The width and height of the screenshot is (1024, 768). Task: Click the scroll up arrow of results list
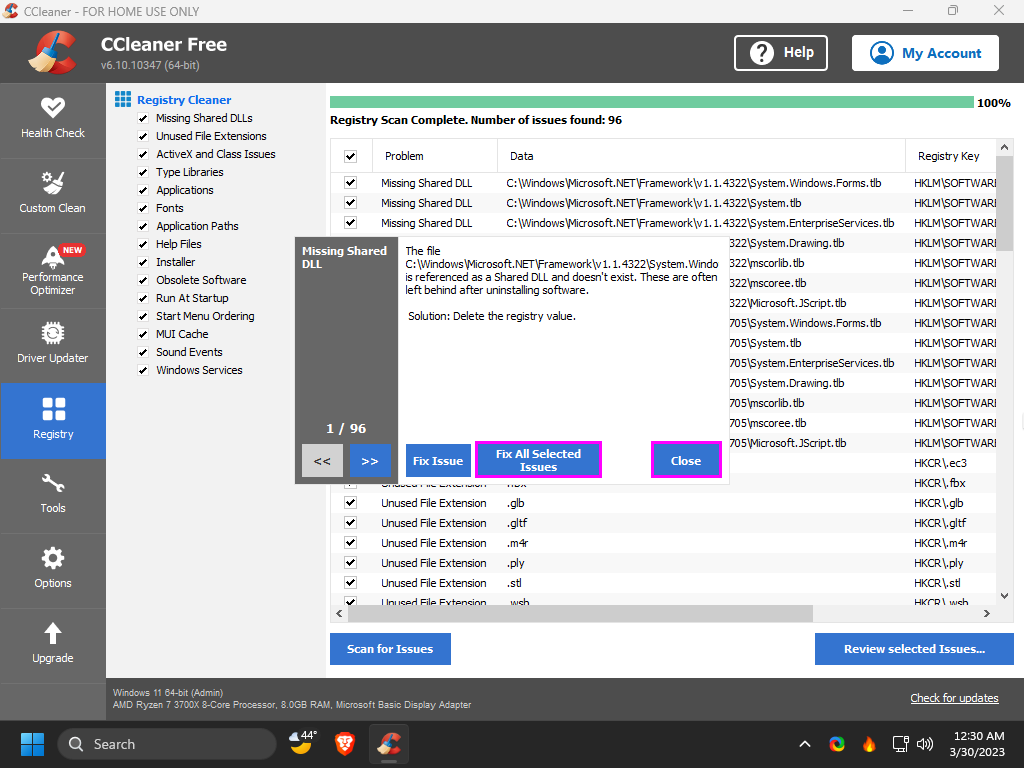point(1004,147)
